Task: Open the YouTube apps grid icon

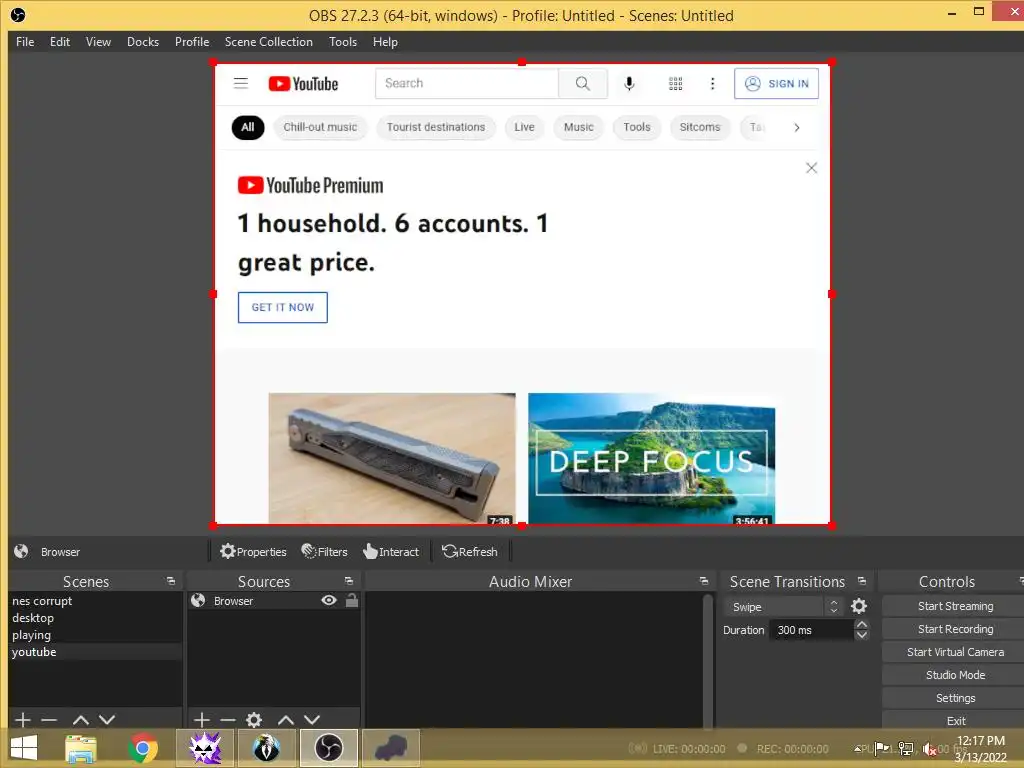Action: tap(675, 83)
